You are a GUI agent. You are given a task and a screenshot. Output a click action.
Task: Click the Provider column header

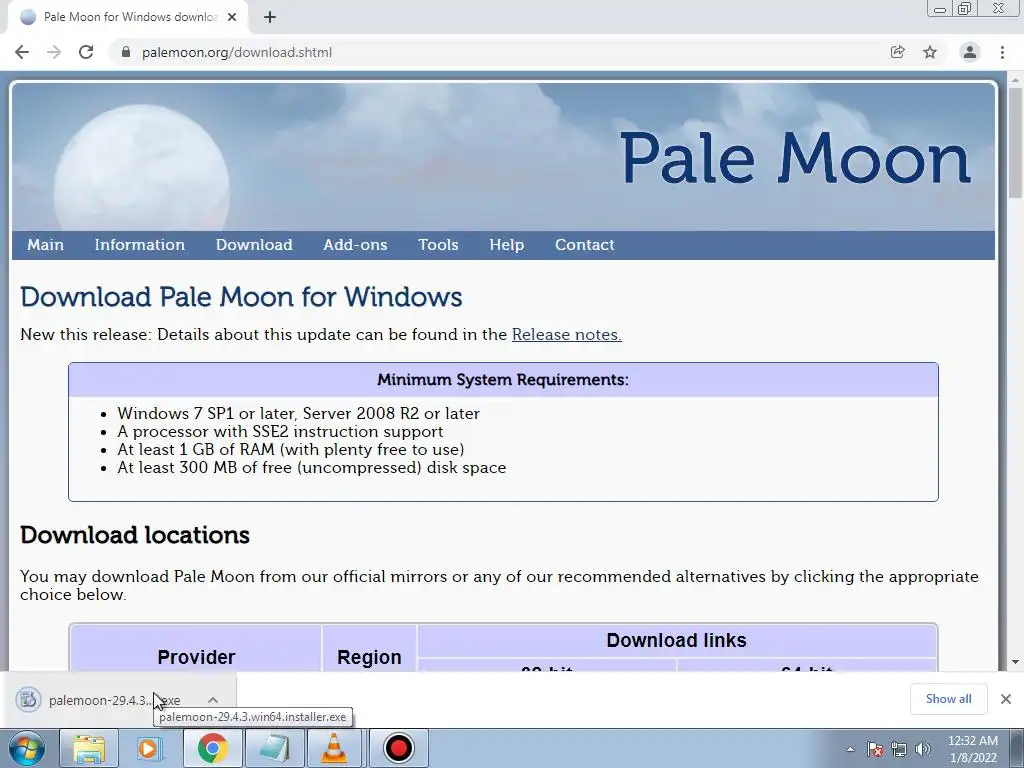[196, 657]
